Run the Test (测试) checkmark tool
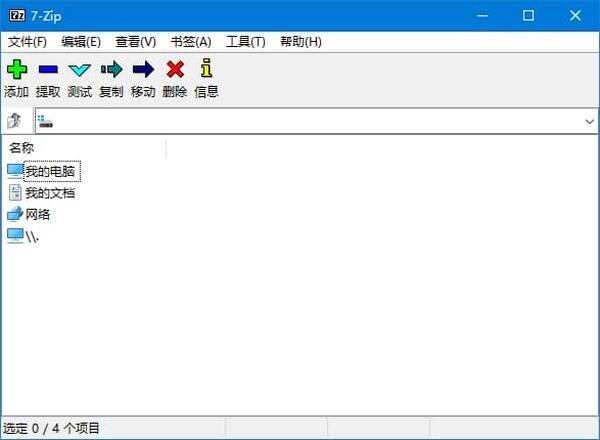The width and height of the screenshot is (600, 440). coord(80,70)
